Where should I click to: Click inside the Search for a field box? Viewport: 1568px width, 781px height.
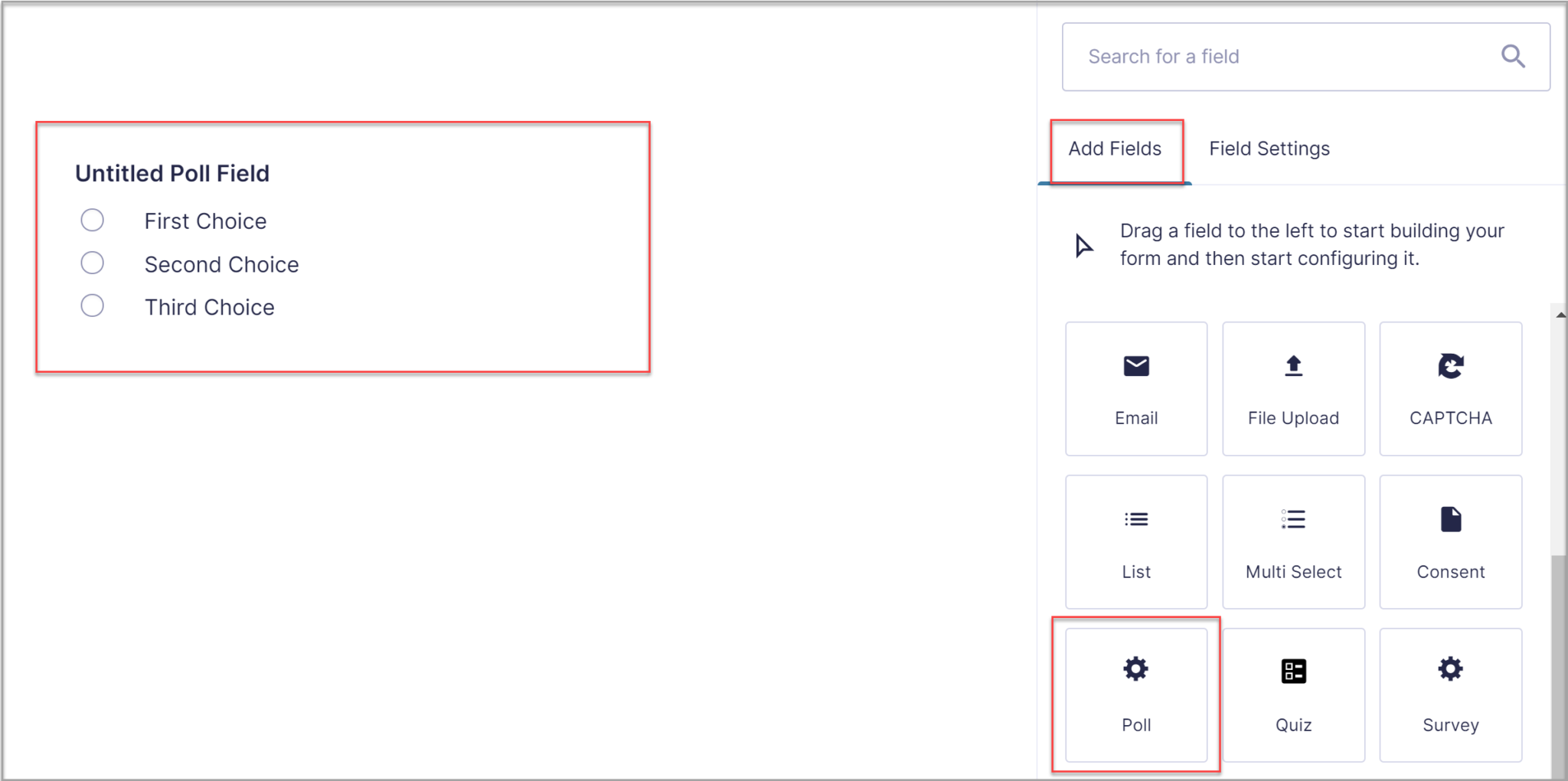click(x=1263, y=56)
